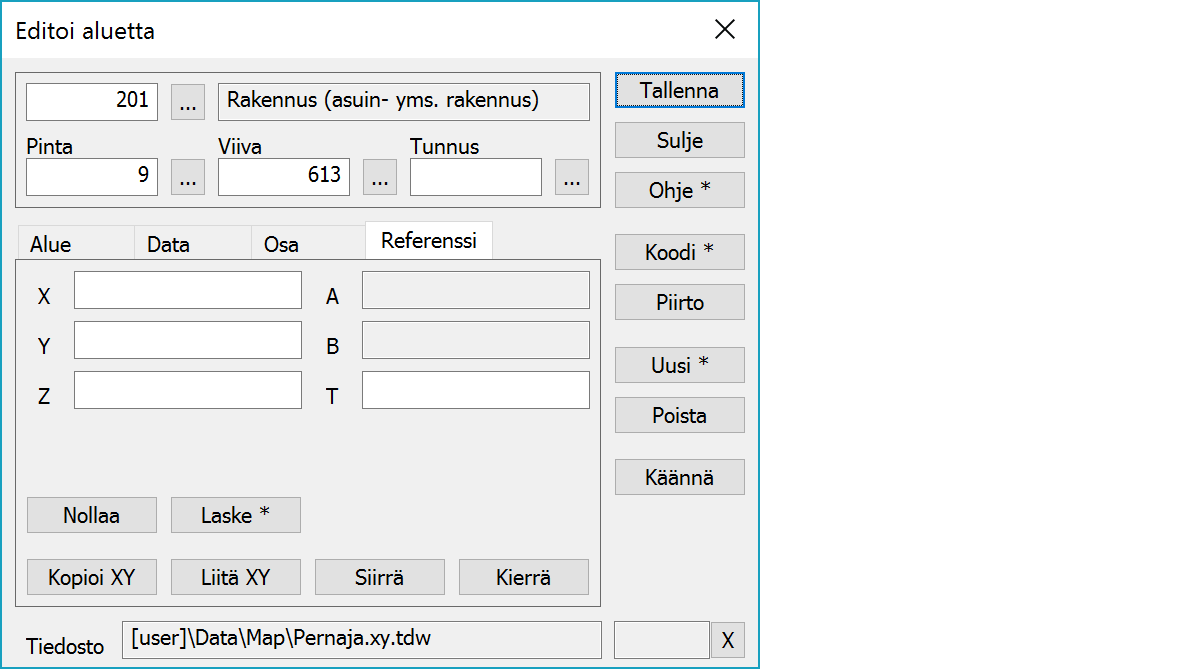Click the Tallenna save button
The width and height of the screenshot is (1200, 669).
(679, 90)
